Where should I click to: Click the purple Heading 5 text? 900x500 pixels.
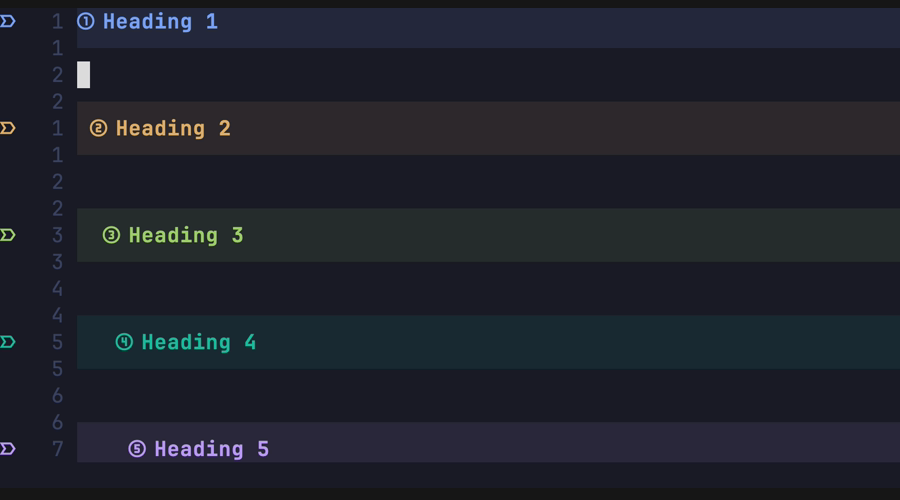coord(212,449)
